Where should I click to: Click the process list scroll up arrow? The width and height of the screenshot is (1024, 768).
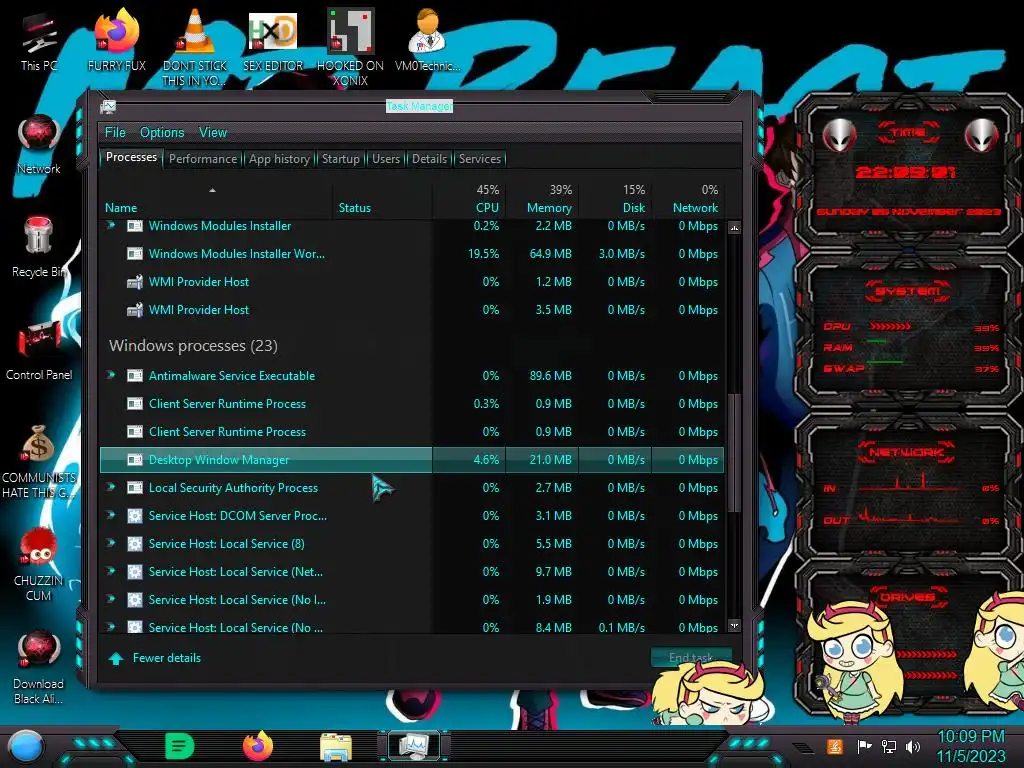(x=734, y=228)
